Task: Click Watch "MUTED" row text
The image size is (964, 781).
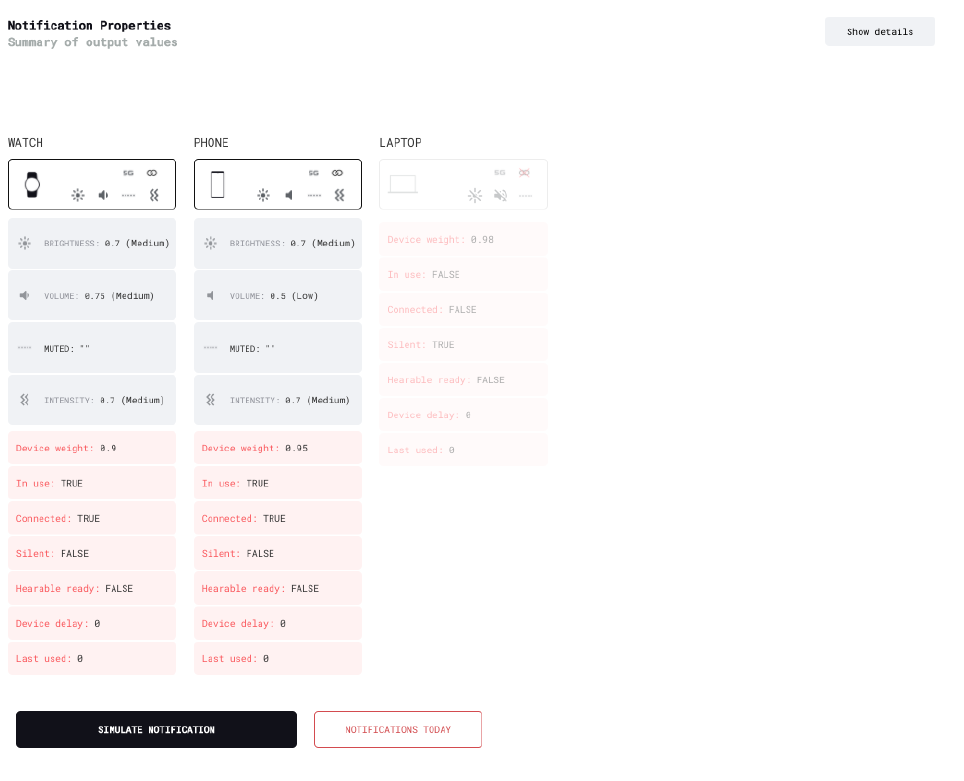Action: point(67,349)
